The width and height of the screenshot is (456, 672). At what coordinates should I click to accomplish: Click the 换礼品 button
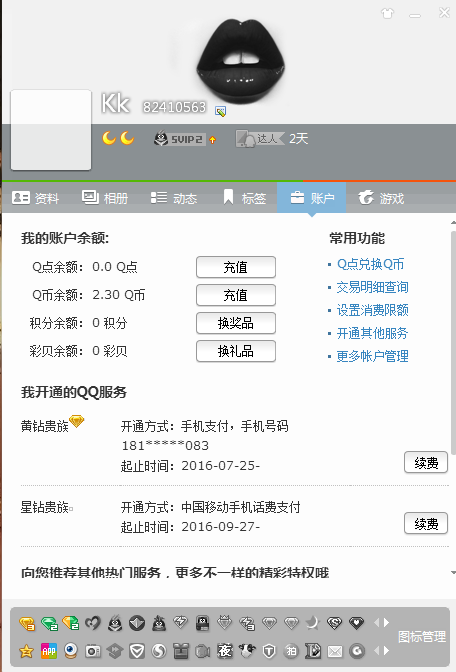coord(236,351)
